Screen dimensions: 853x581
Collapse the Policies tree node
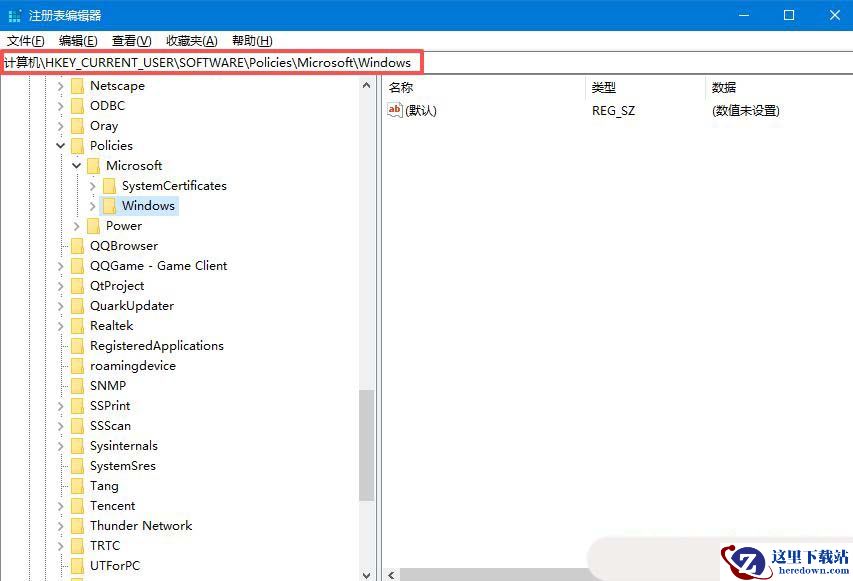61,146
